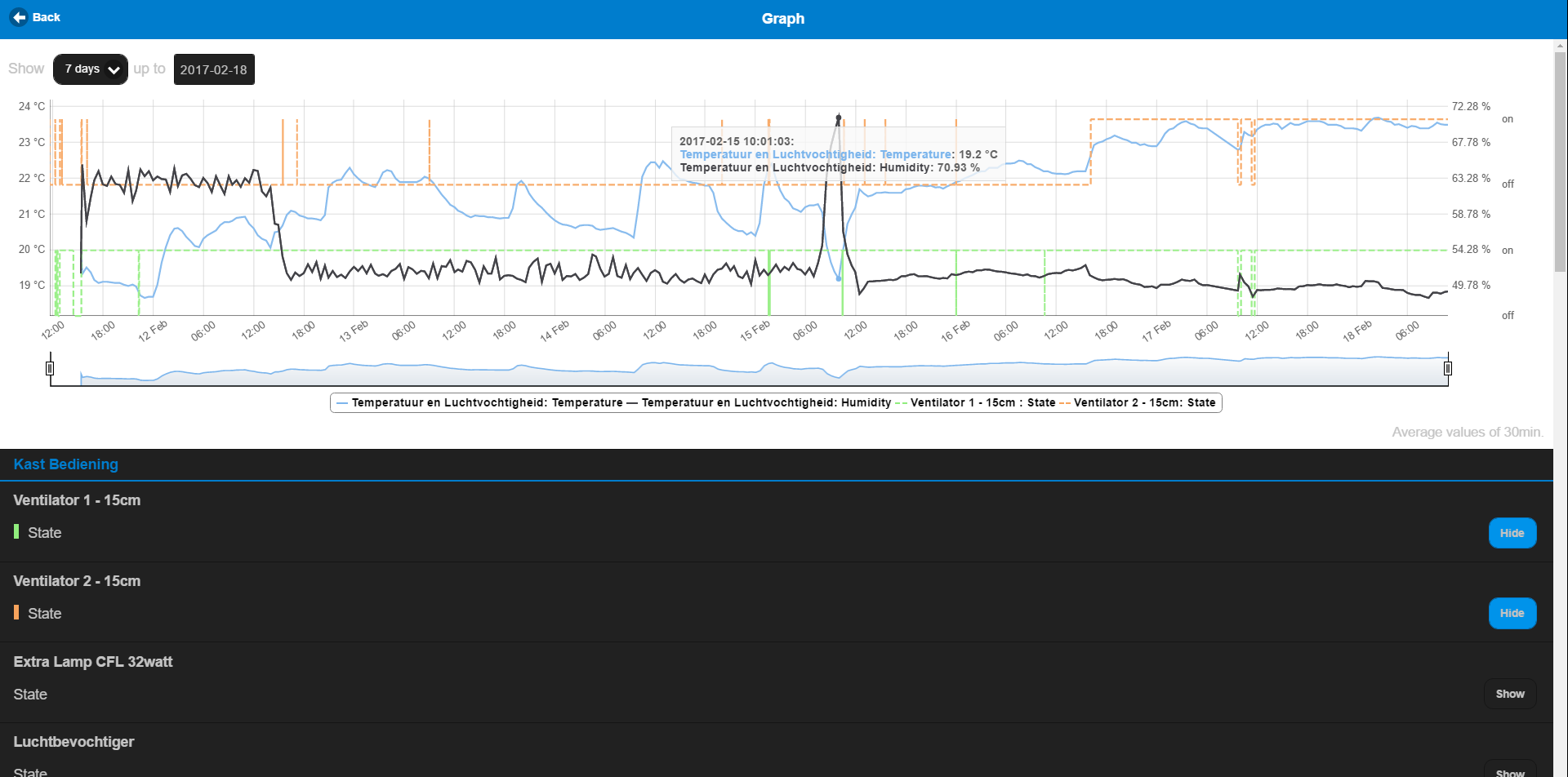Toggle Ventilator 1 - 15cm legend entry
Image resolution: width=1568 pixels, height=777 pixels.
[975, 402]
